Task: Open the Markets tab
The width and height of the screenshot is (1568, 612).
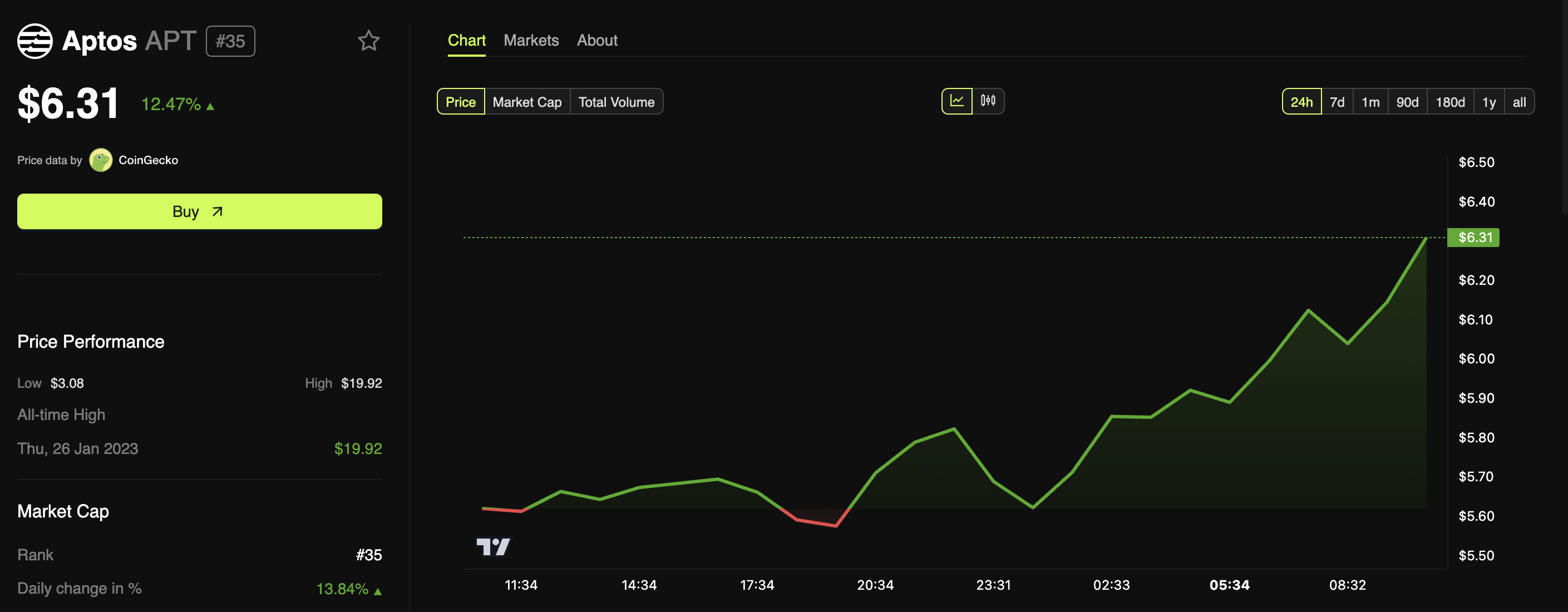Action: (531, 40)
